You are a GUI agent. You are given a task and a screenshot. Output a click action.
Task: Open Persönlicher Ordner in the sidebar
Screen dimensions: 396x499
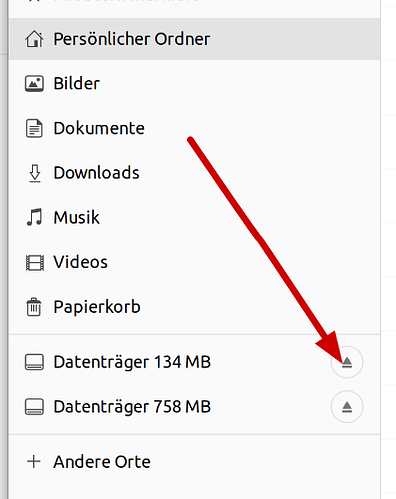[195, 39]
